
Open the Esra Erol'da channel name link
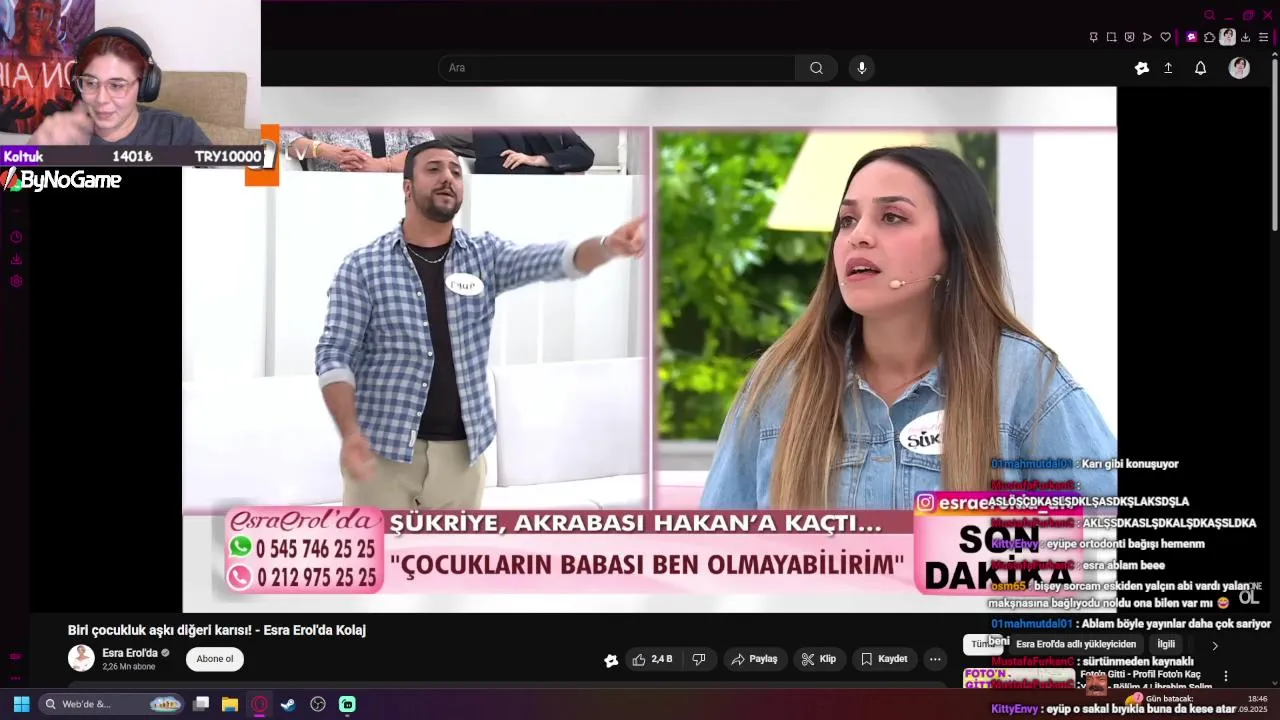pyautogui.click(x=130, y=653)
